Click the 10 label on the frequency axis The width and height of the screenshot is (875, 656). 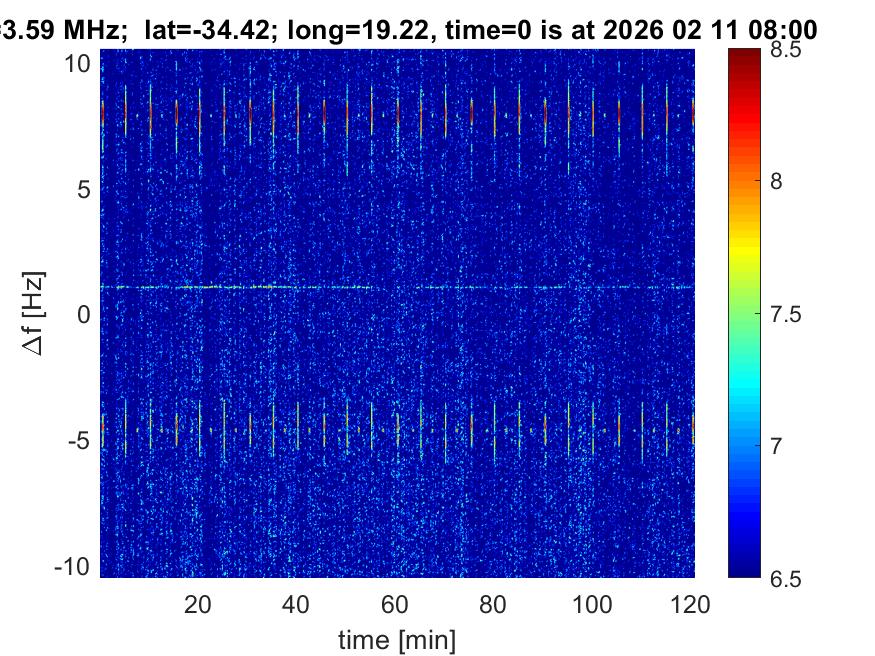coord(80,64)
